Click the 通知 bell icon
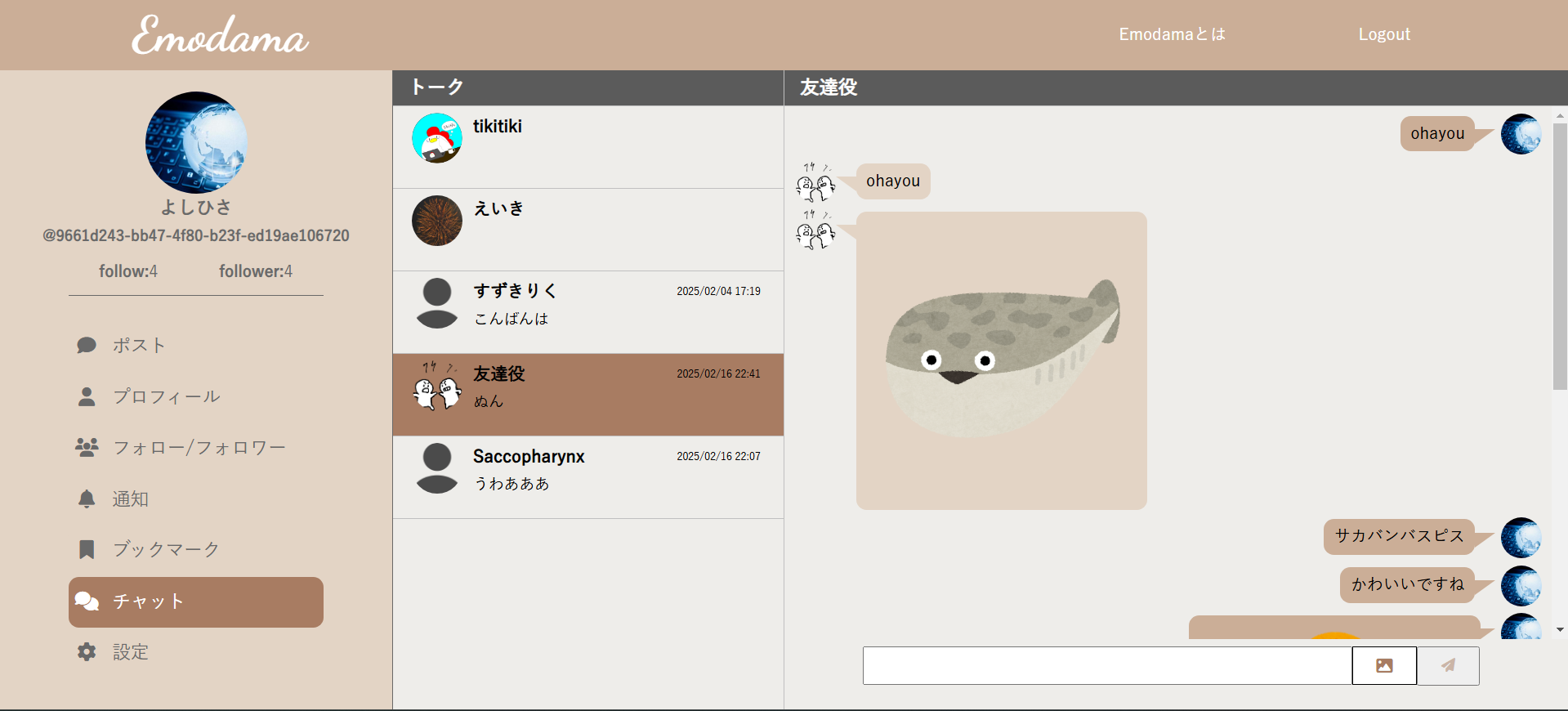 coord(87,499)
